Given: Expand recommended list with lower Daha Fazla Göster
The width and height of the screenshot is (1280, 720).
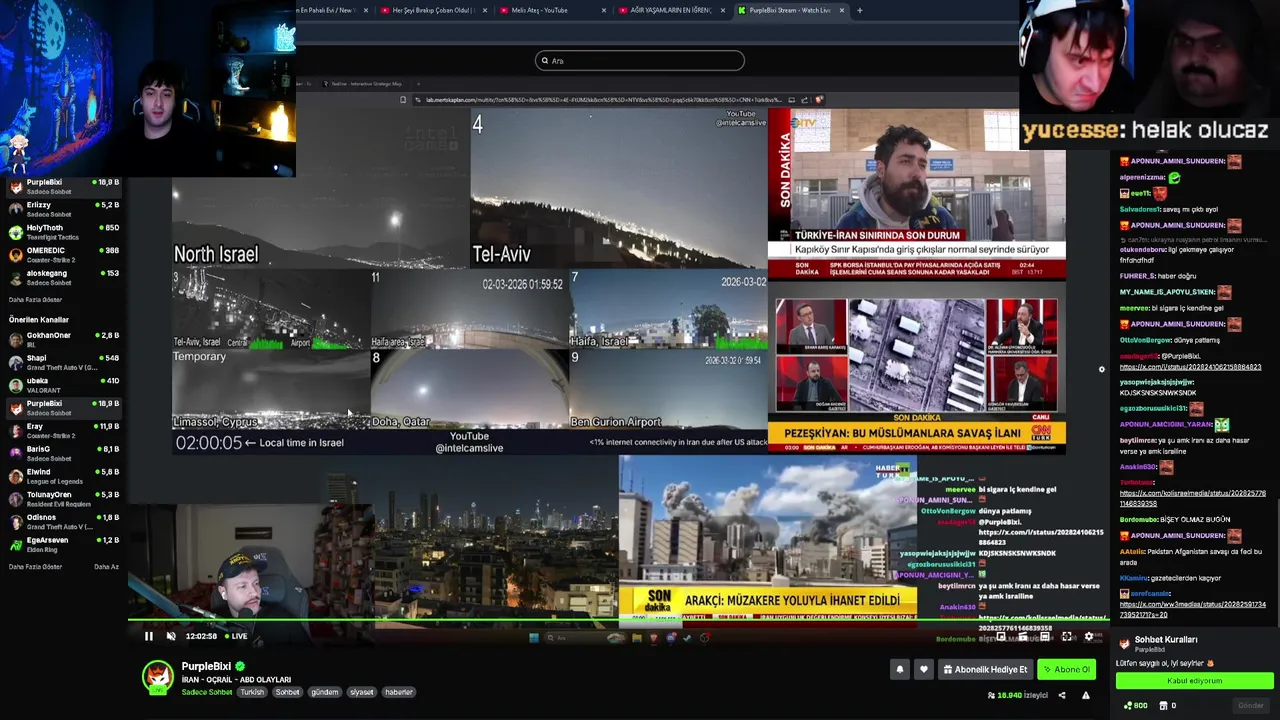Looking at the screenshot, I should (x=35, y=567).
